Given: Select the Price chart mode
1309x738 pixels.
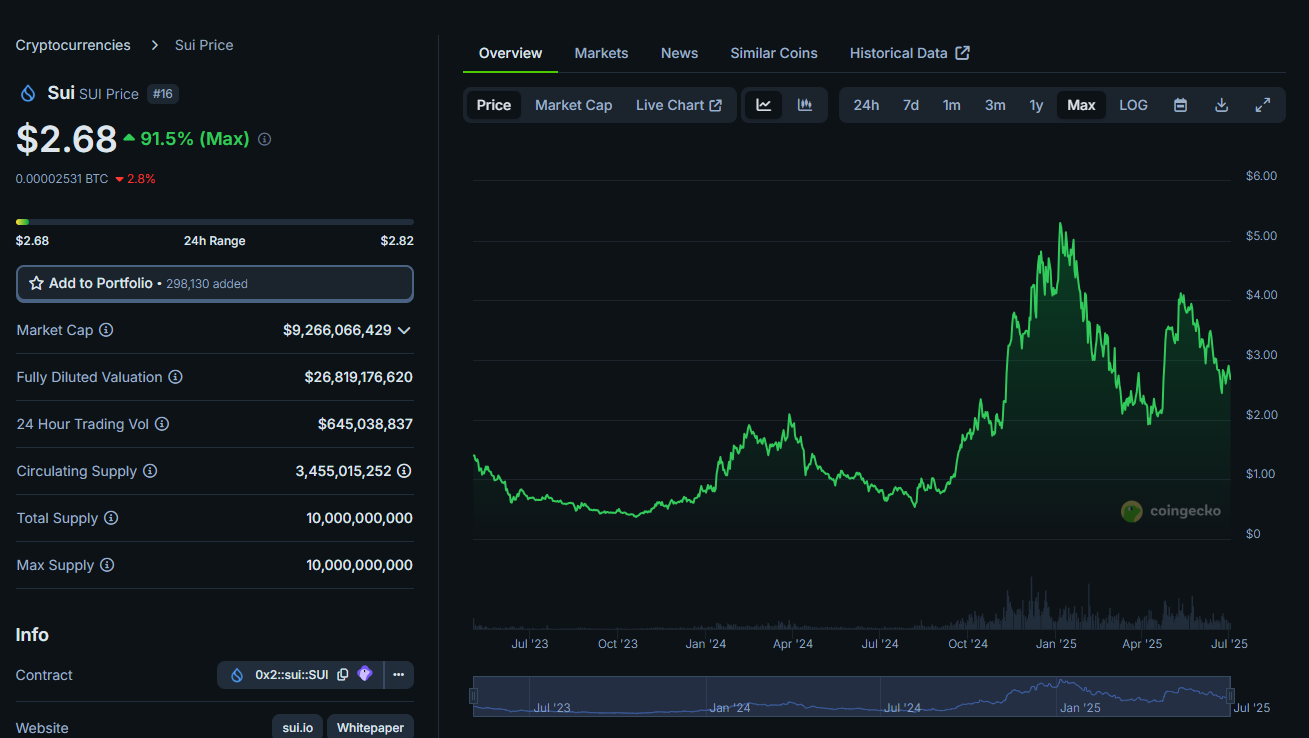Looking at the screenshot, I should click(x=494, y=105).
